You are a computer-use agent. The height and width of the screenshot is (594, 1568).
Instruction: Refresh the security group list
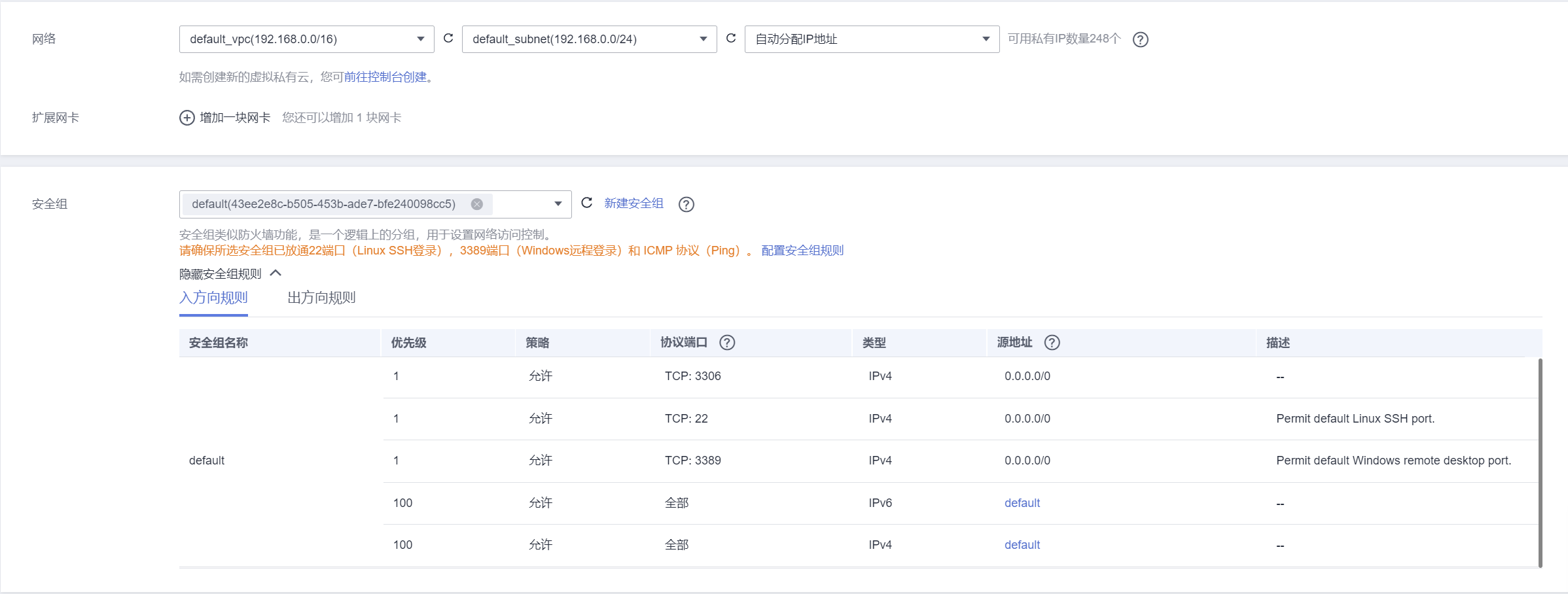click(x=587, y=203)
